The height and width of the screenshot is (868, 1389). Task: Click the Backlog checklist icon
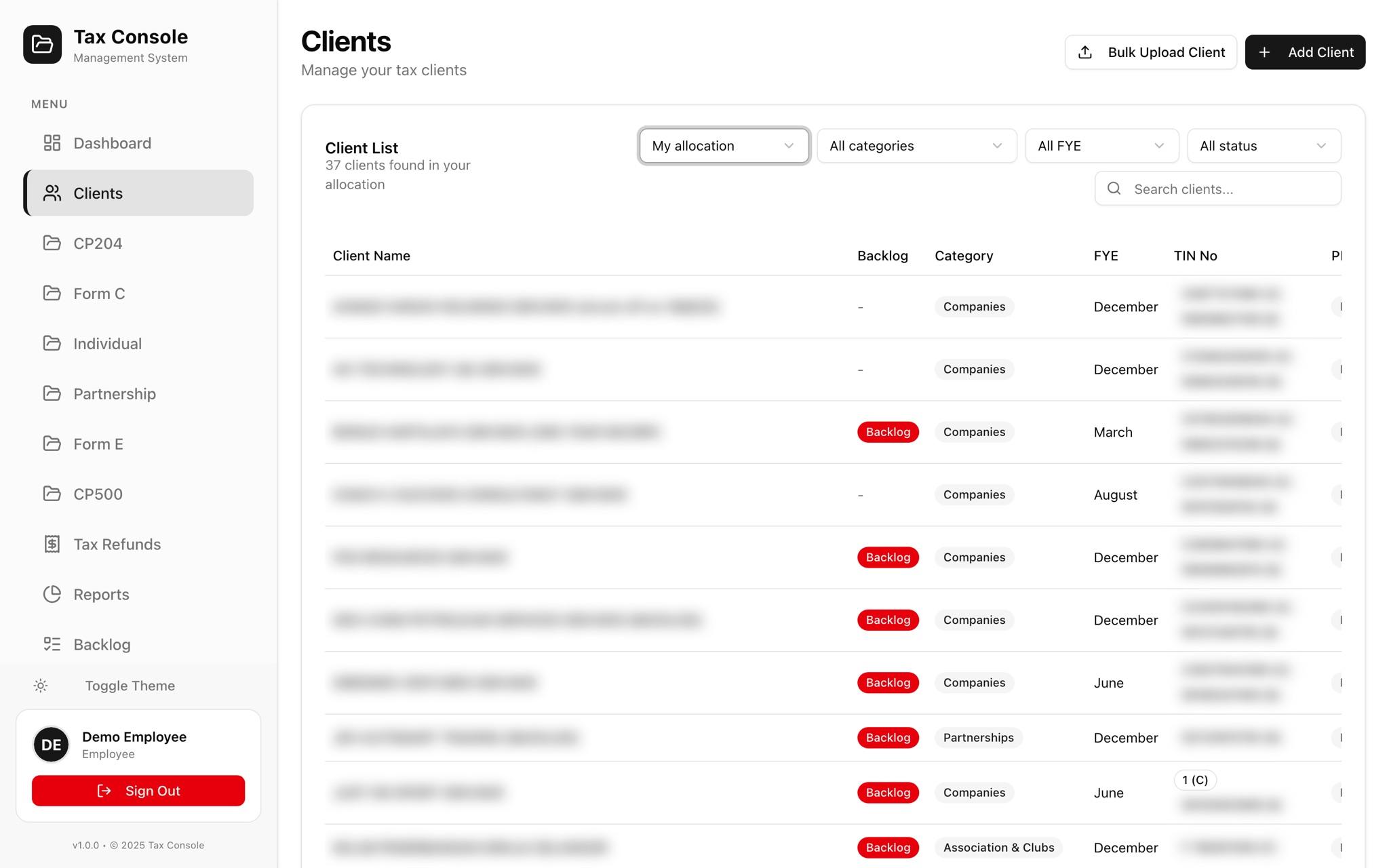click(x=52, y=644)
